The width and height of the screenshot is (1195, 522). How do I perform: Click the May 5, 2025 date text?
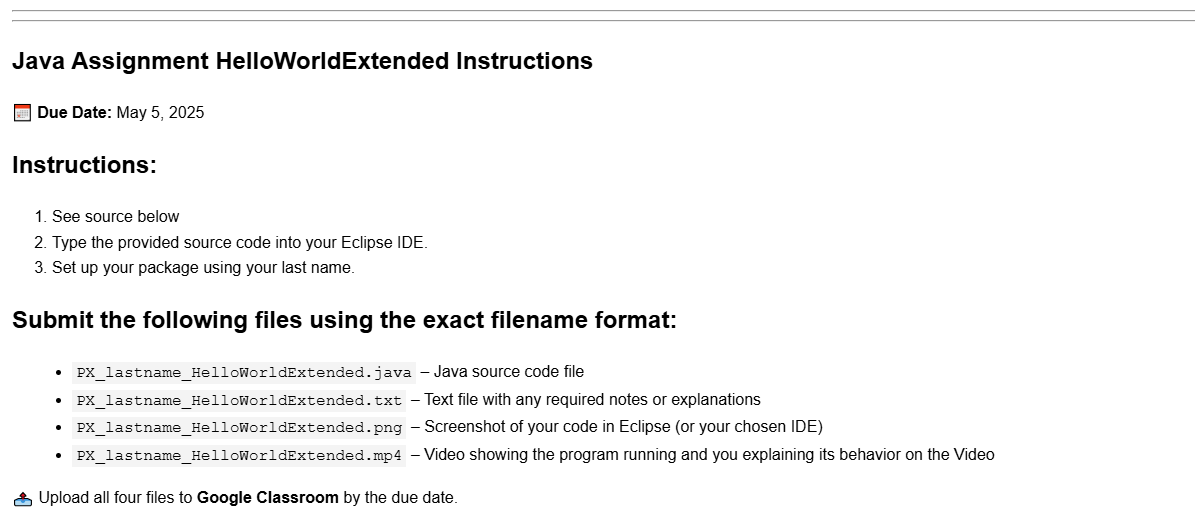coord(160,113)
